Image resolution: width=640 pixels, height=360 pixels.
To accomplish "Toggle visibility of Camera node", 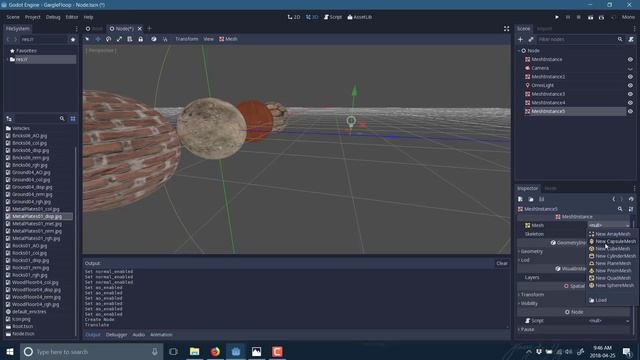I will (630, 69).
